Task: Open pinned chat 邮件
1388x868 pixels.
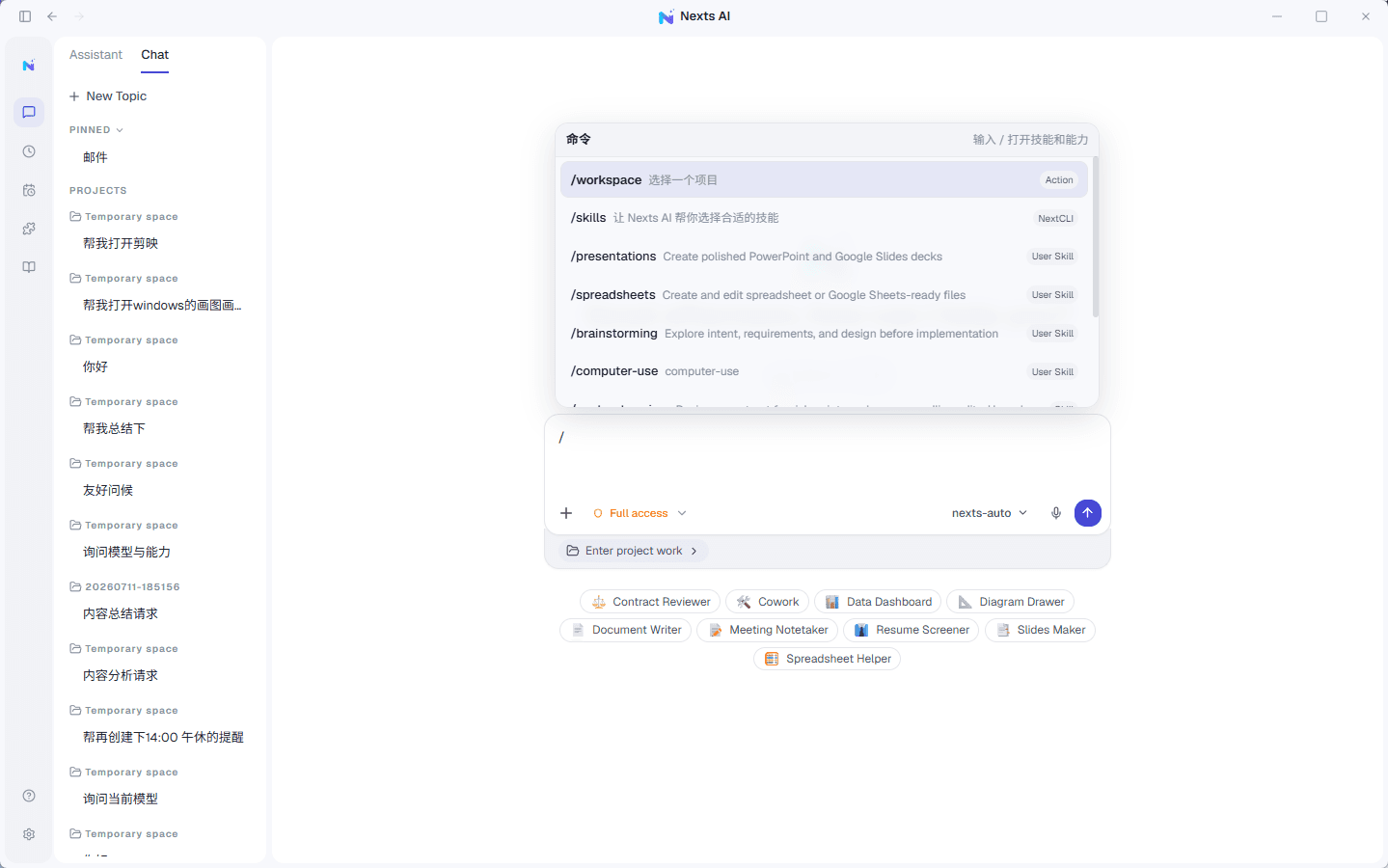Action: point(95,157)
